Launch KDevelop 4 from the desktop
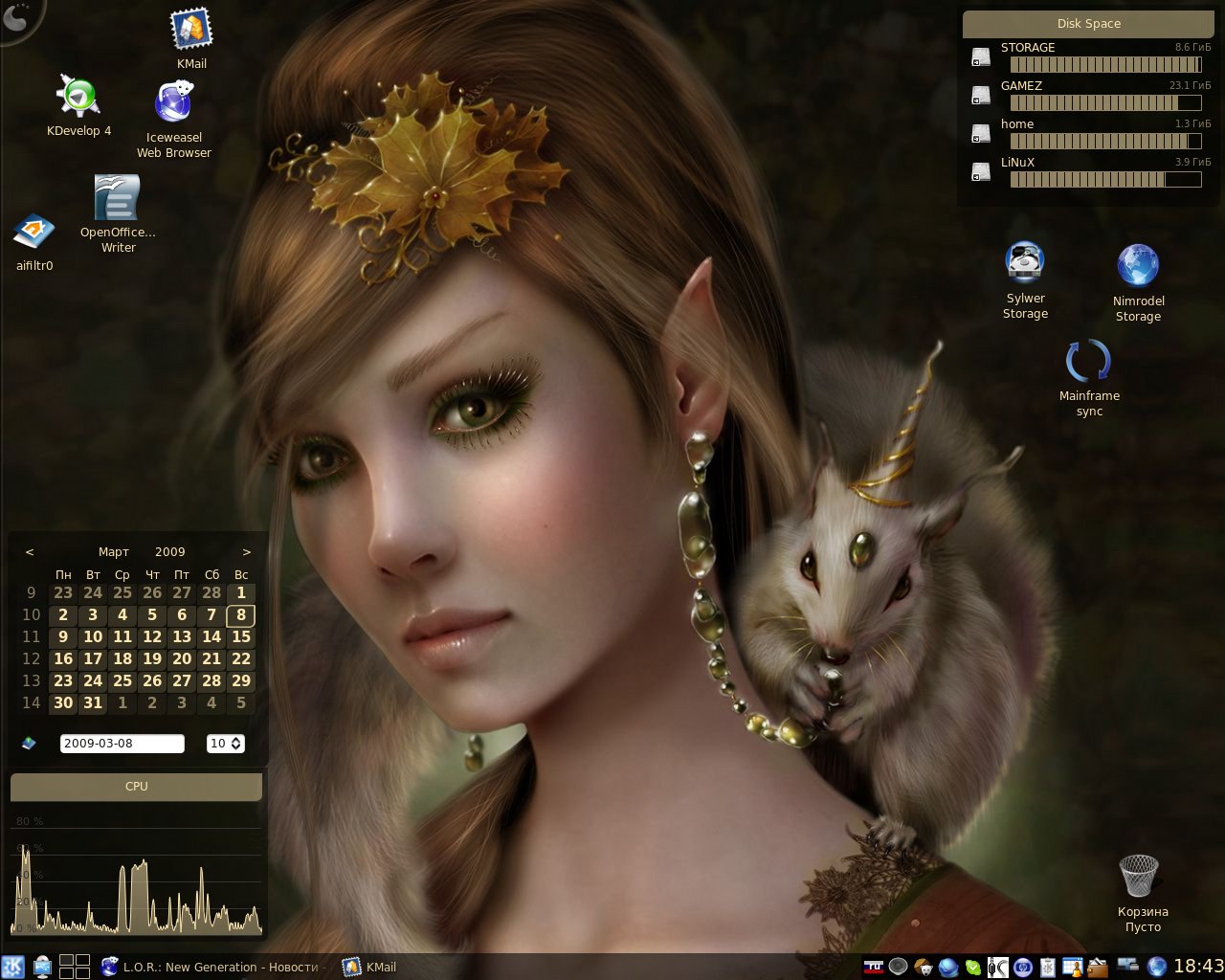The width and height of the screenshot is (1225, 980). click(x=78, y=105)
